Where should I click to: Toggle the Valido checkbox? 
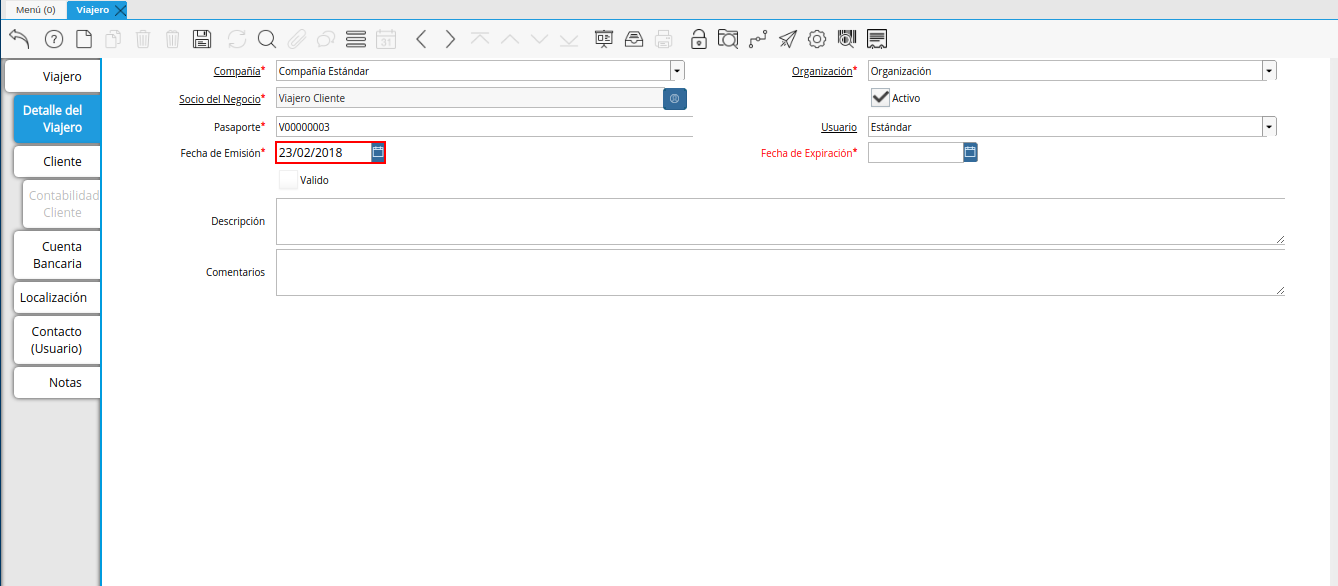point(288,180)
